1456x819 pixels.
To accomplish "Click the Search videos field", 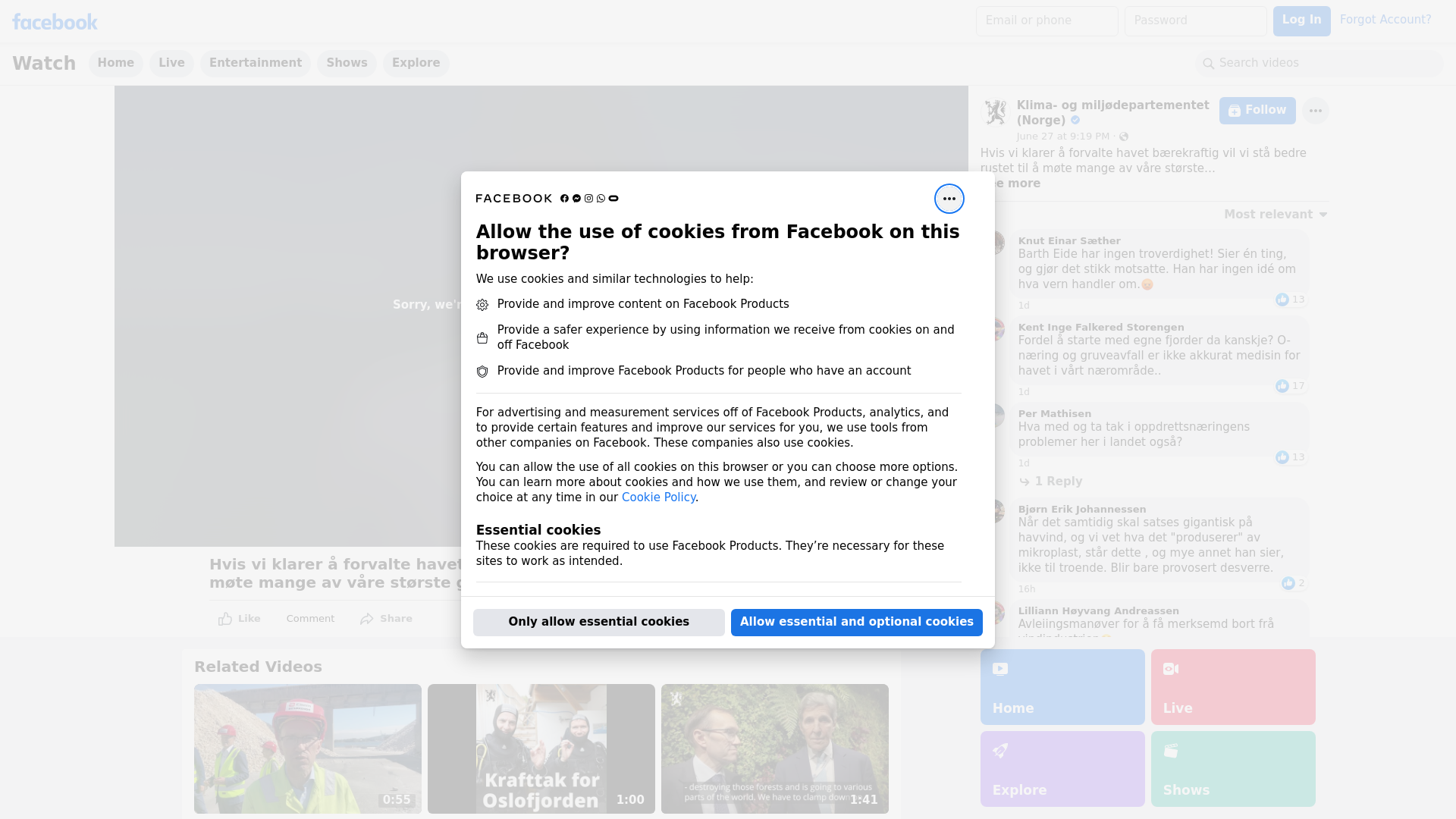I will click(1319, 63).
